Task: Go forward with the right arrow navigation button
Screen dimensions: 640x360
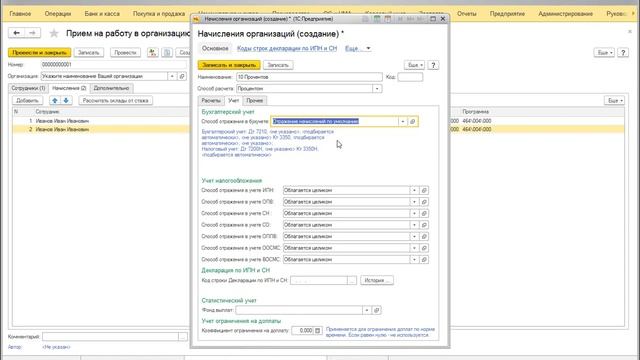Action: 33,33
